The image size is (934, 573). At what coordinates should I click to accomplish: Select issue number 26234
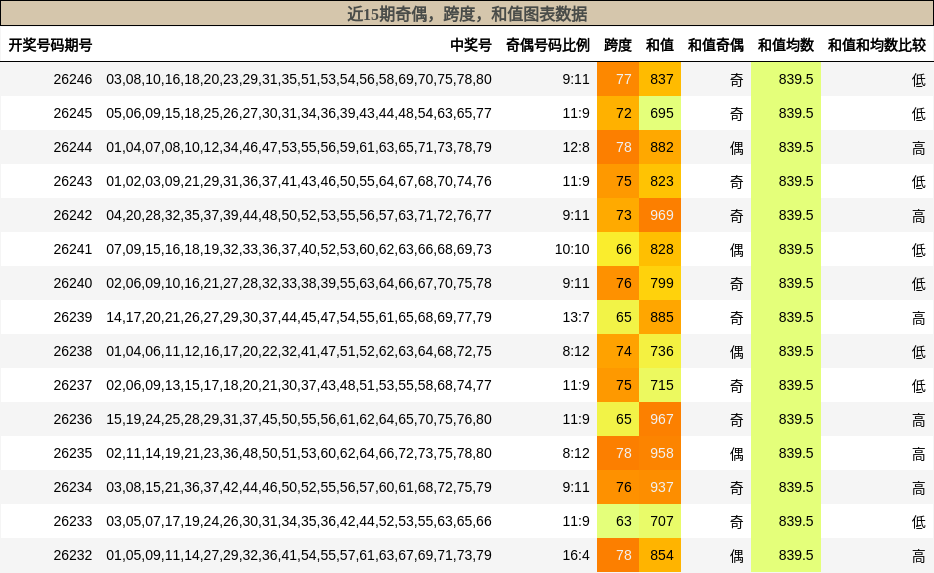[x=73, y=487]
